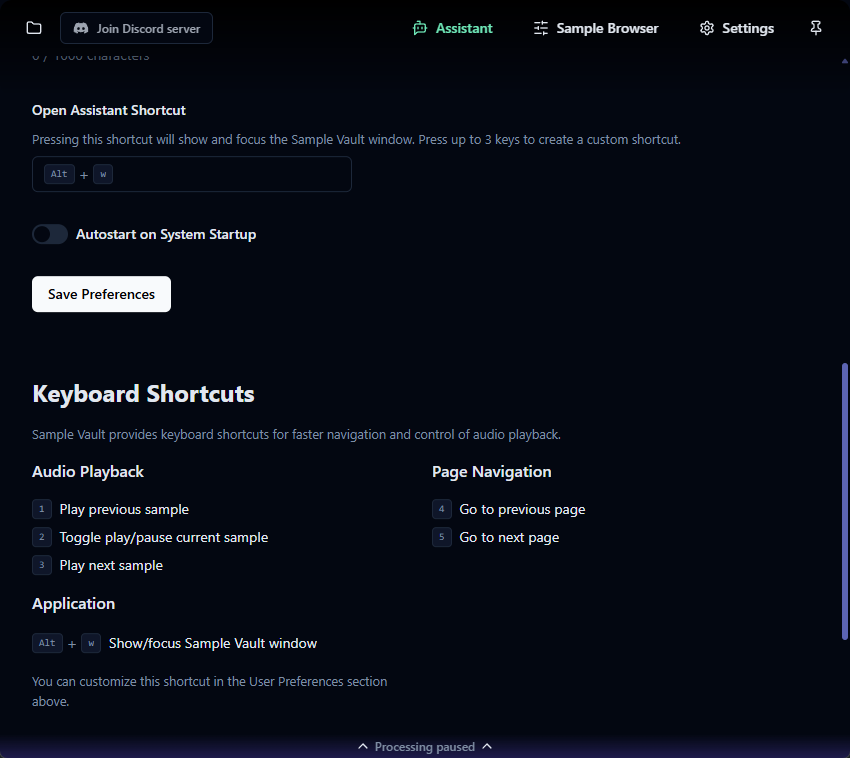Click the key 2 badge for play/pause

(42, 537)
